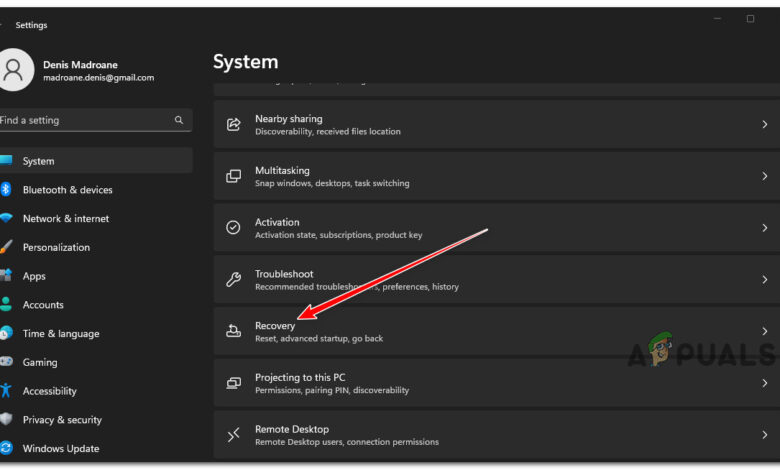Click 'Permissions, pairing PIN, discoverability' text
780x470 pixels.
pyautogui.click(x=332, y=390)
